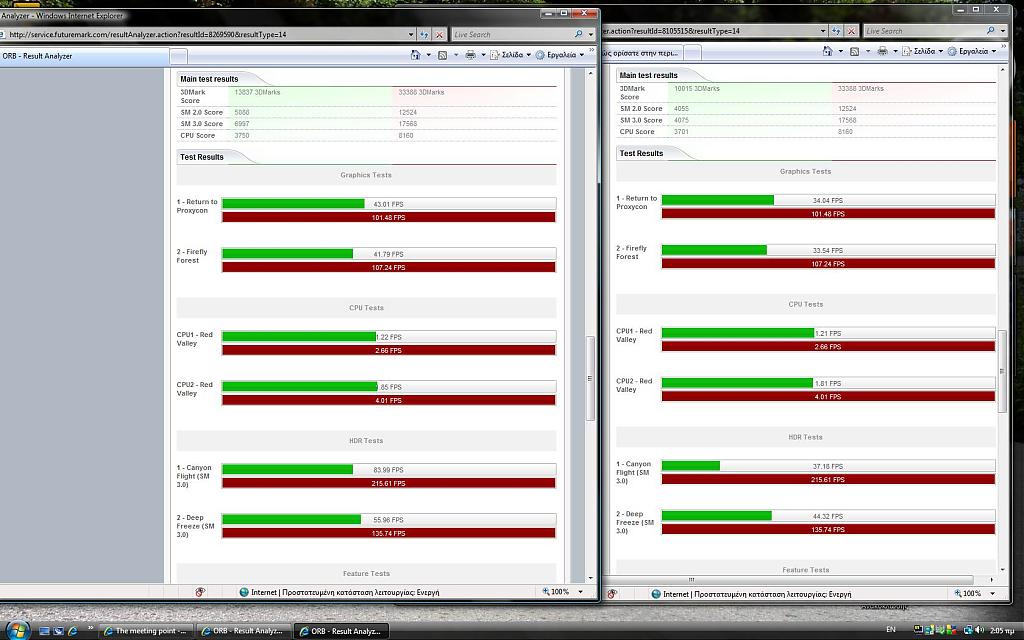
Task: Open Σελίδα menu in left window
Action: click(x=511, y=55)
